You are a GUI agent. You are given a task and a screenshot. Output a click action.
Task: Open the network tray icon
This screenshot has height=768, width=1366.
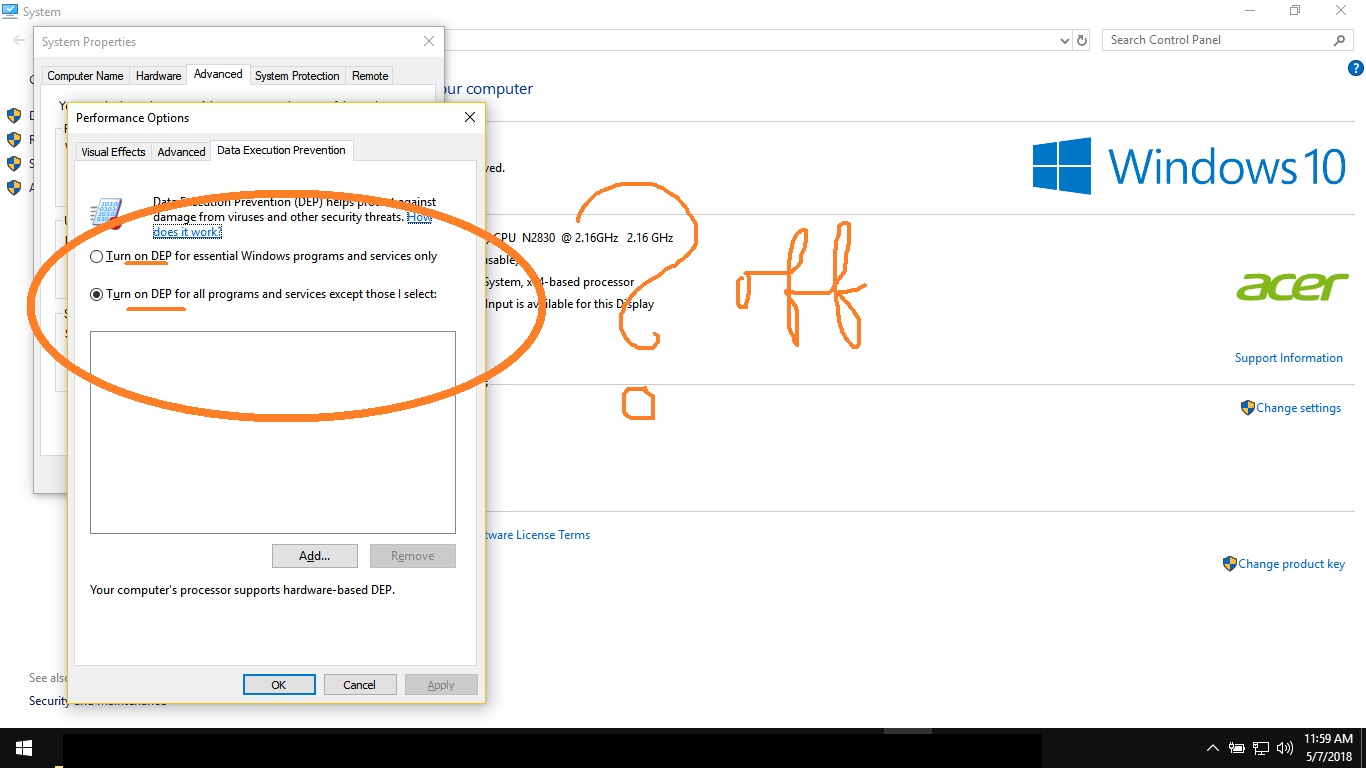(1261, 748)
